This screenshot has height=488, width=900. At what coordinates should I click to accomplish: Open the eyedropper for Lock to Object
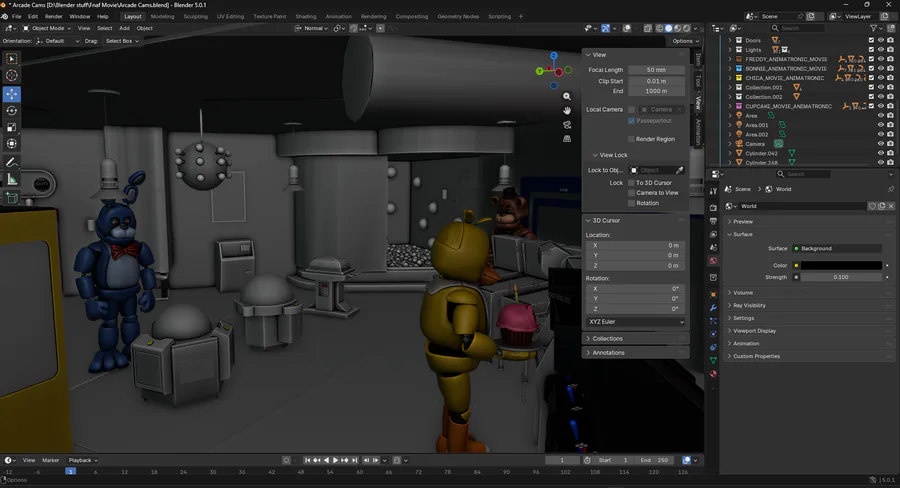tap(680, 171)
